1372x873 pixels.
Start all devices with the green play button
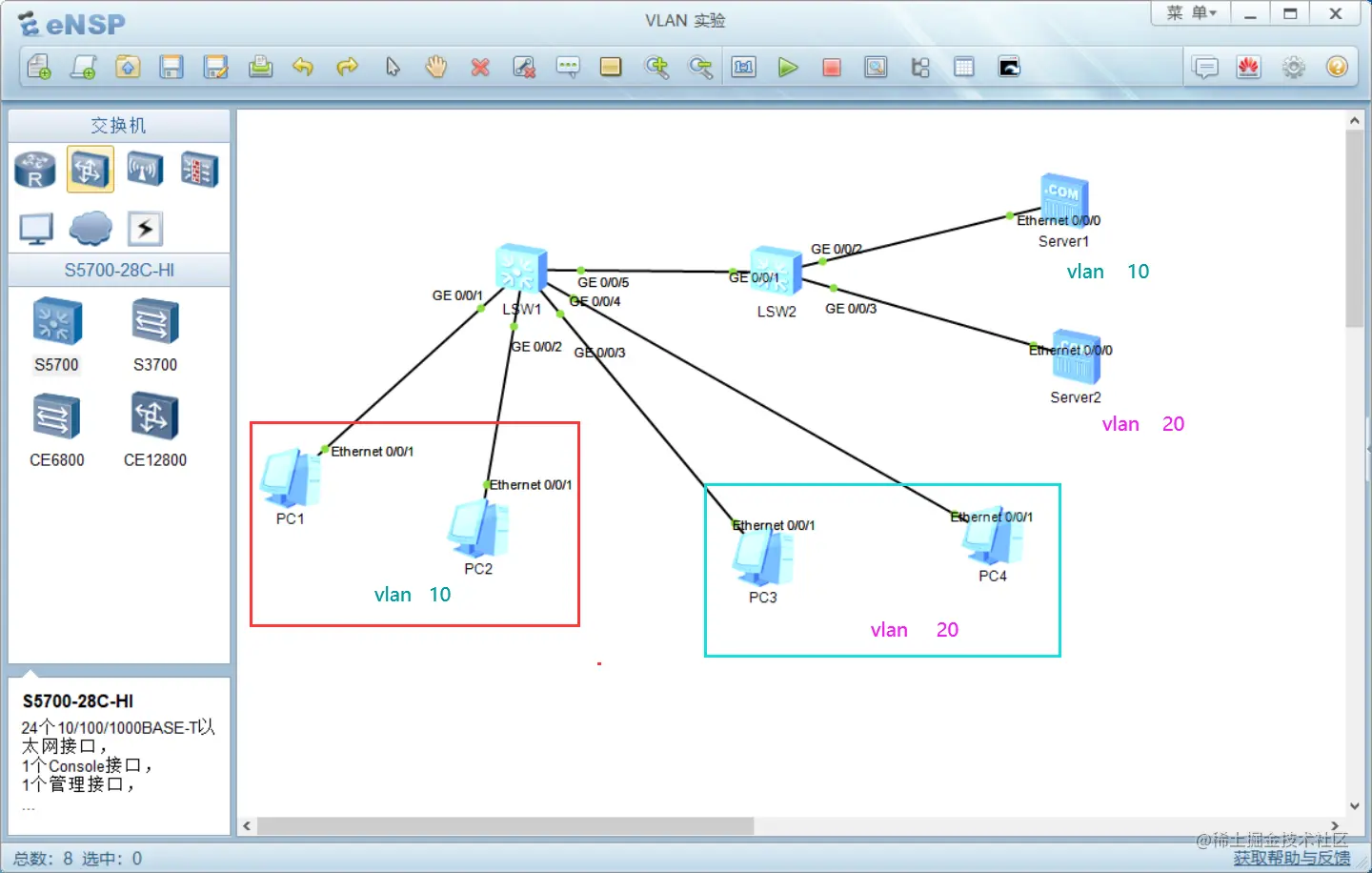click(788, 67)
